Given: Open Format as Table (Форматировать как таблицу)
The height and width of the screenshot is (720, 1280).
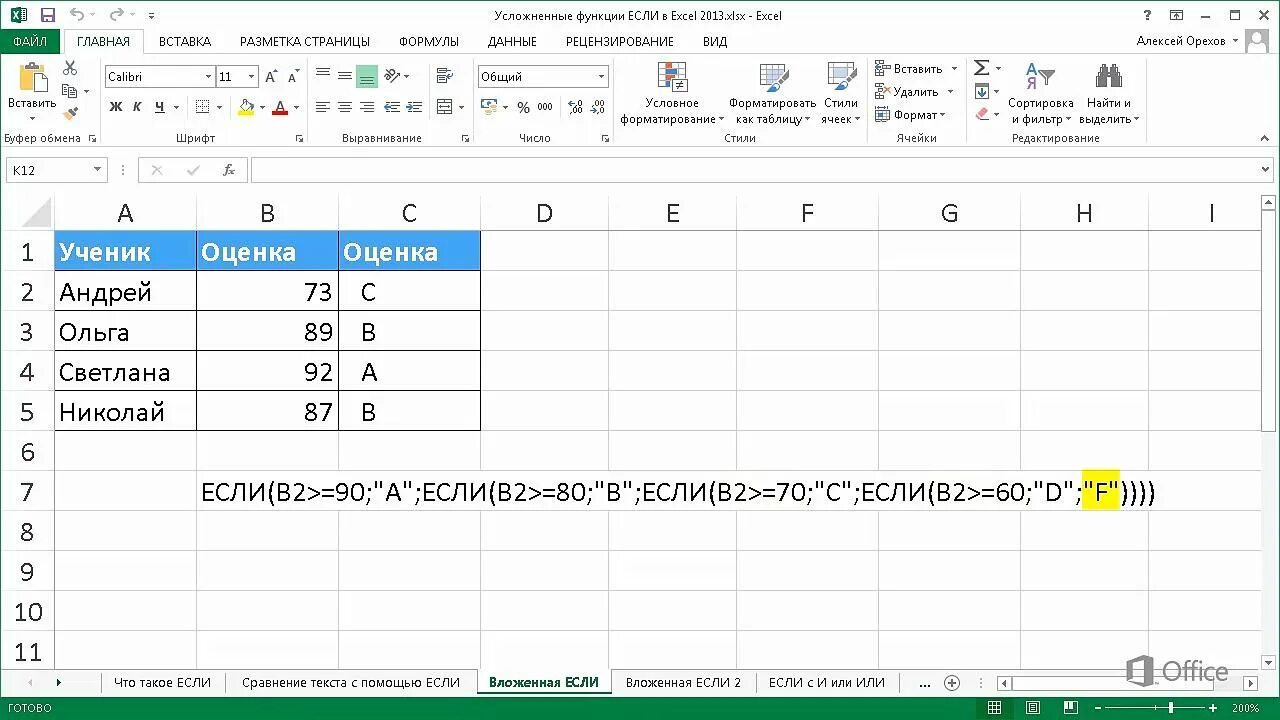Looking at the screenshot, I should point(772,95).
